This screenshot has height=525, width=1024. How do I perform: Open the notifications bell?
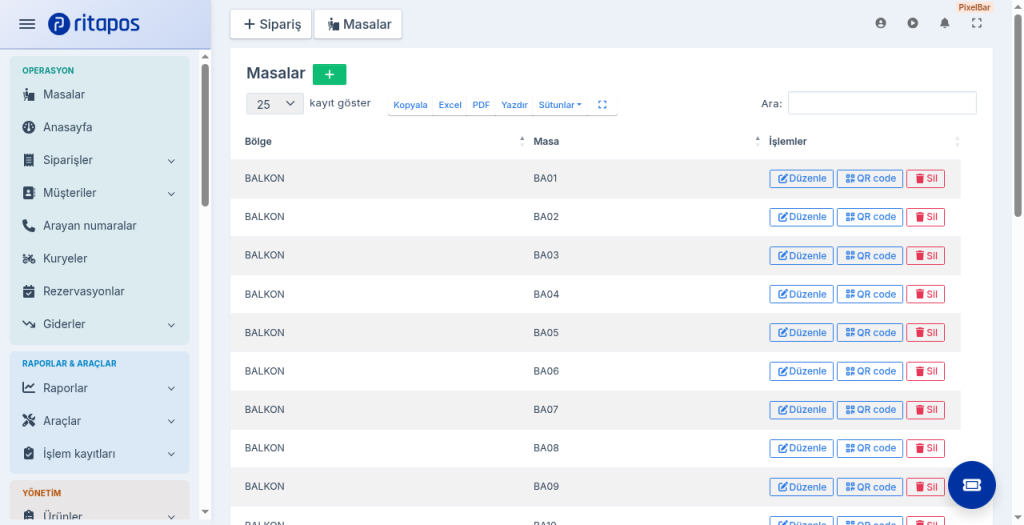[944, 24]
